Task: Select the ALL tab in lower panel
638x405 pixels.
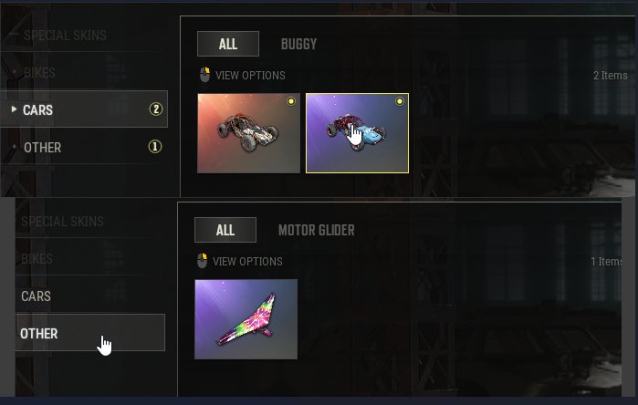Action: point(225,230)
